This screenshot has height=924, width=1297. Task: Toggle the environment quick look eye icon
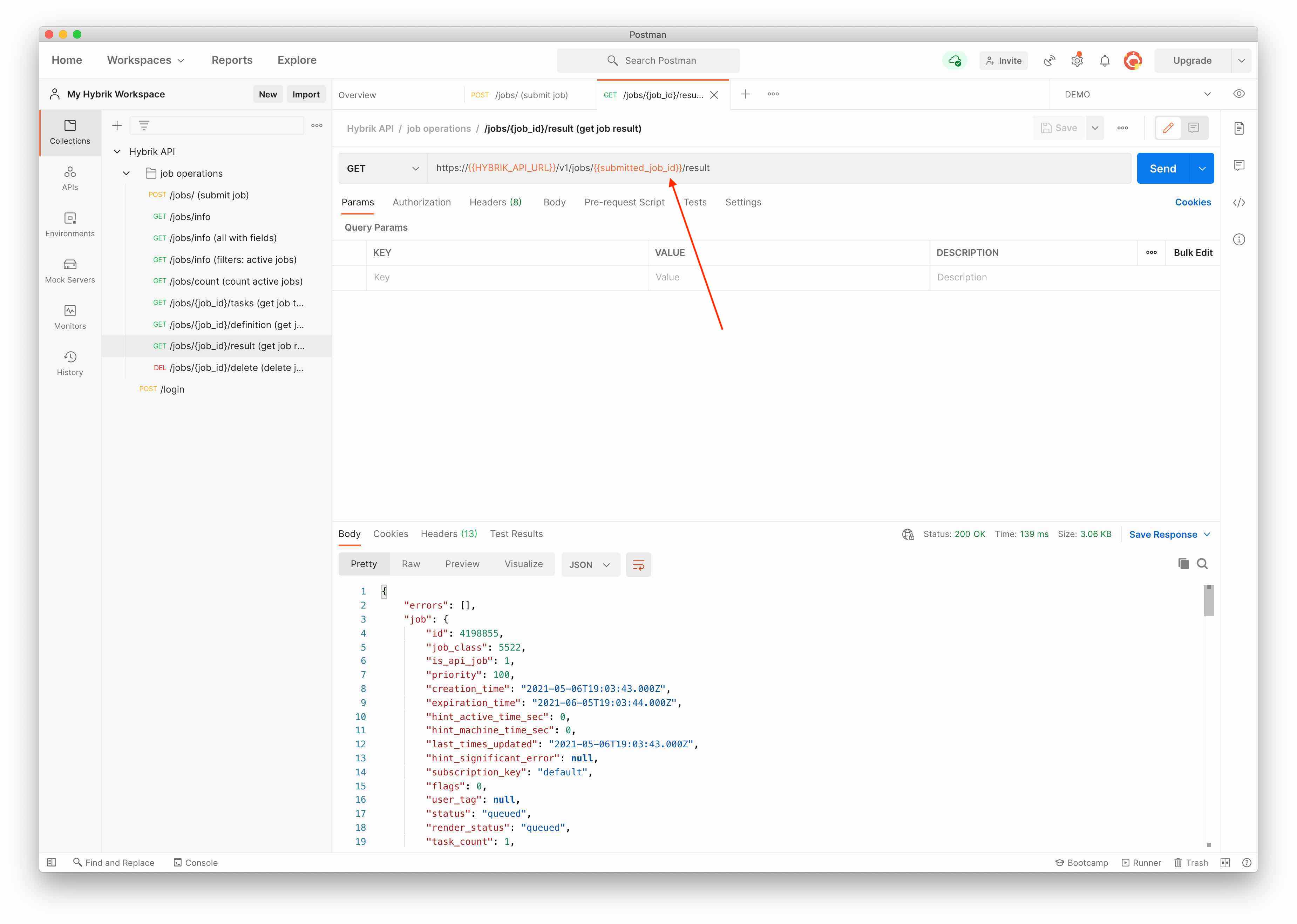coord(1239,94)
